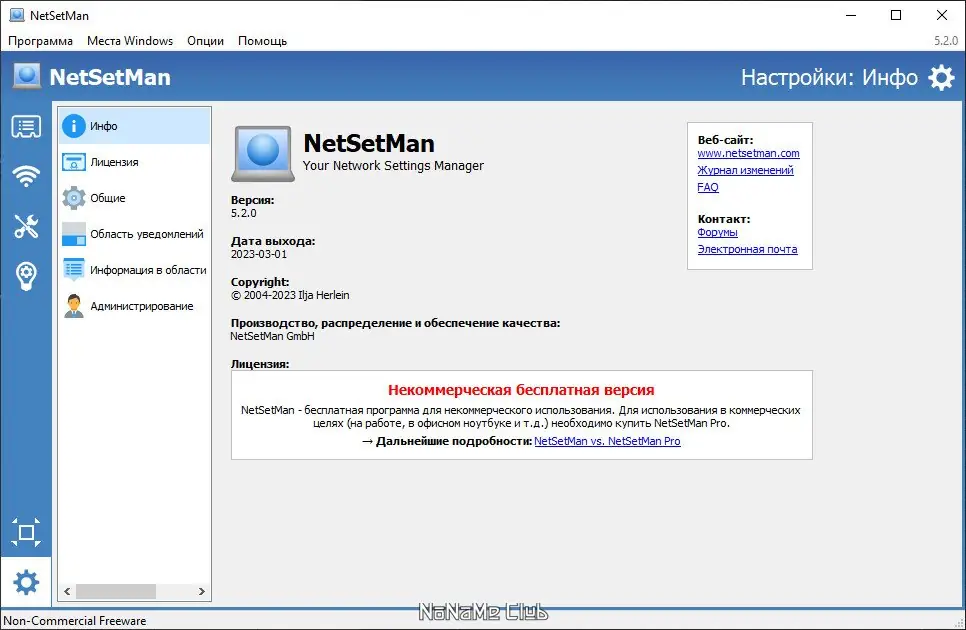Click the tray icon beside Область уведомлений

(74, 234)
